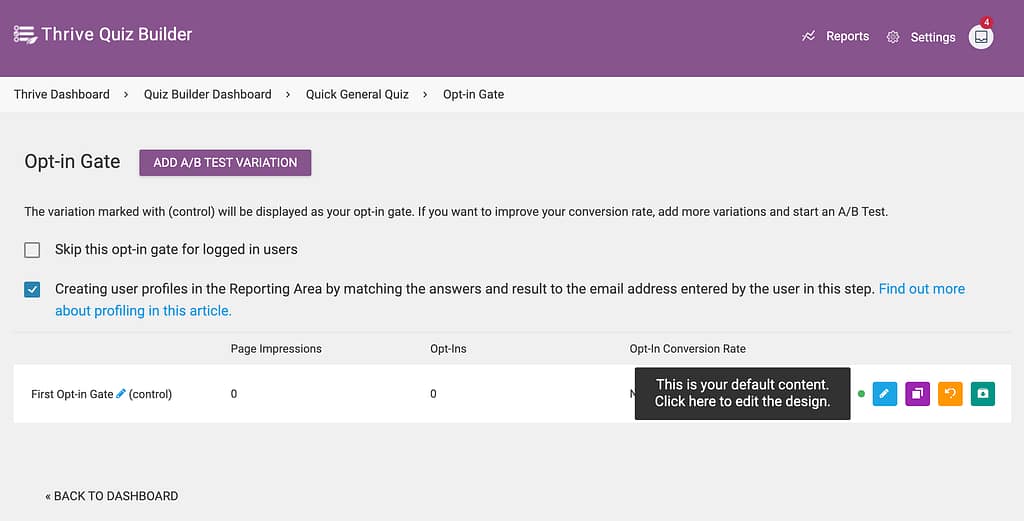Click the green status dot indicator
Viewport: 1024px width, 521px height.
[x=861, y=394]
